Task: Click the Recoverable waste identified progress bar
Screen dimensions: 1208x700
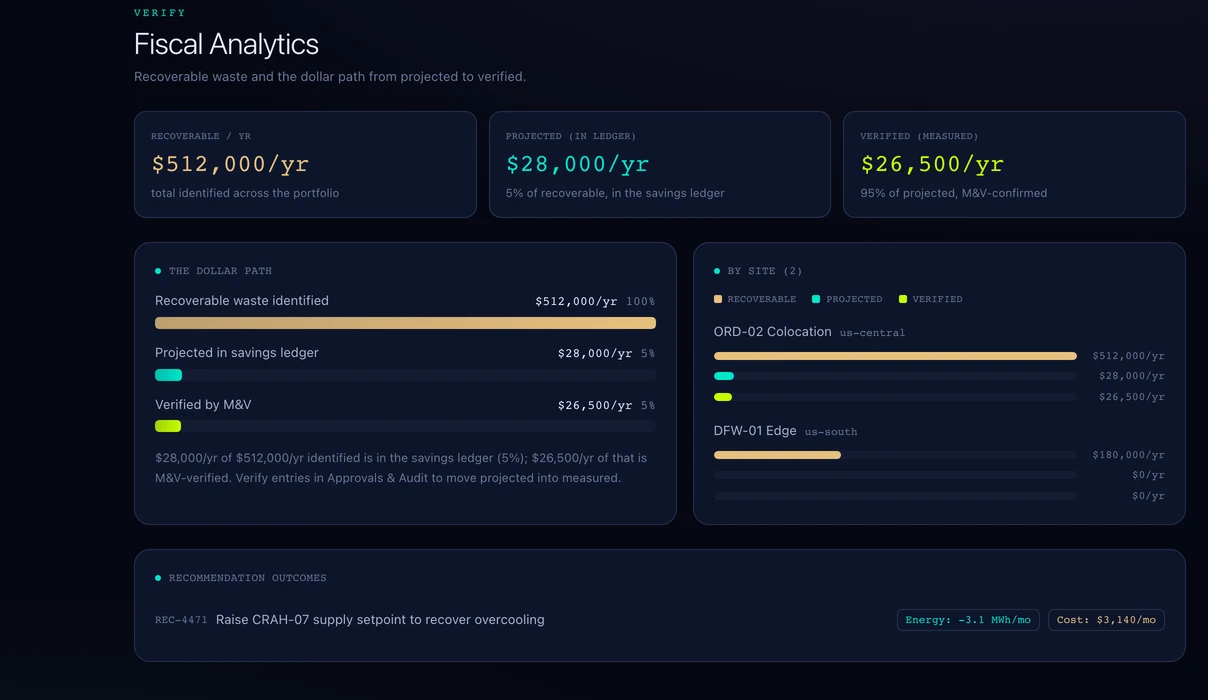Action: tap(405, 323)
